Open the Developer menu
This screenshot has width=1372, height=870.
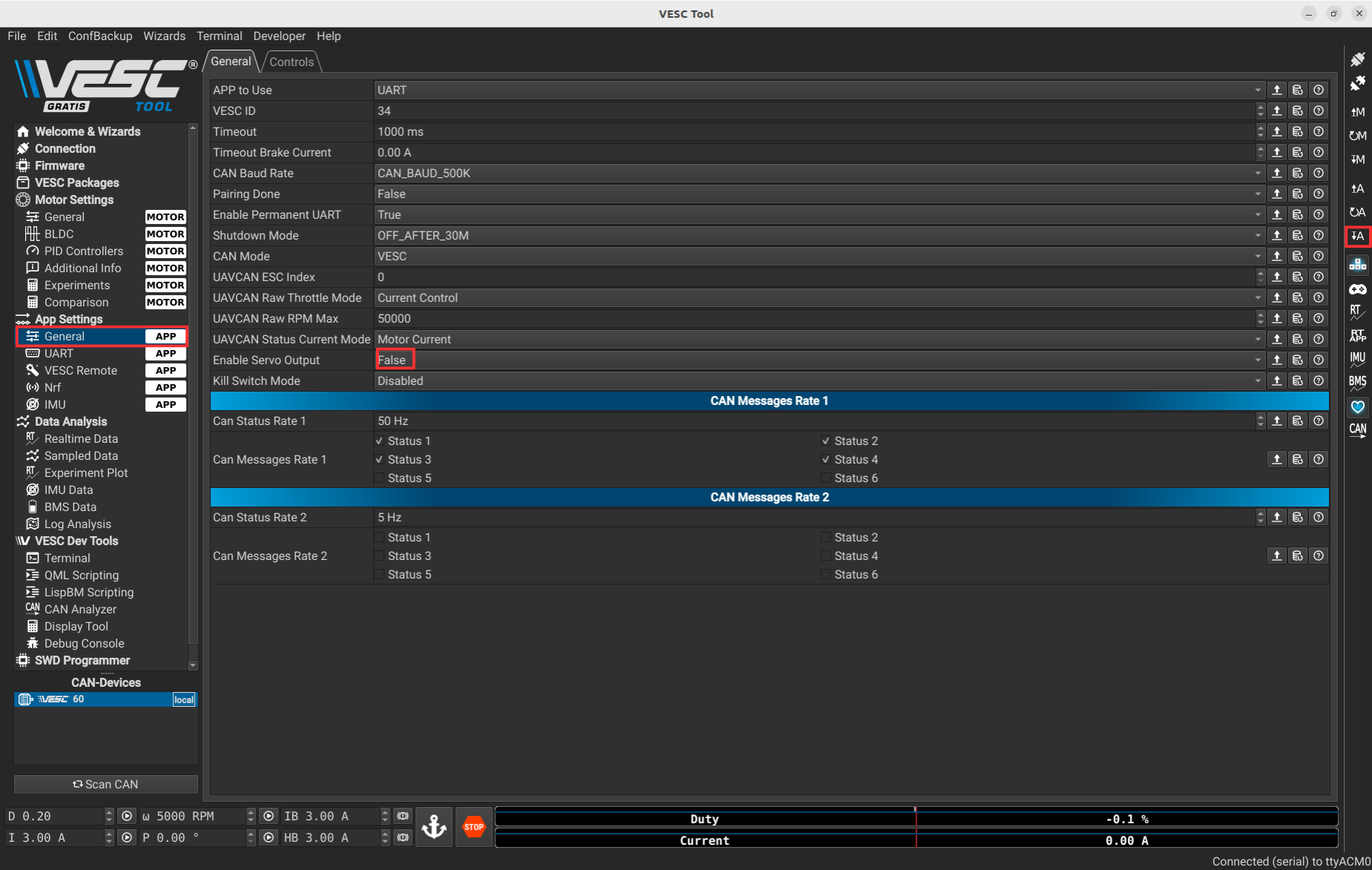[x=279, y=36]
